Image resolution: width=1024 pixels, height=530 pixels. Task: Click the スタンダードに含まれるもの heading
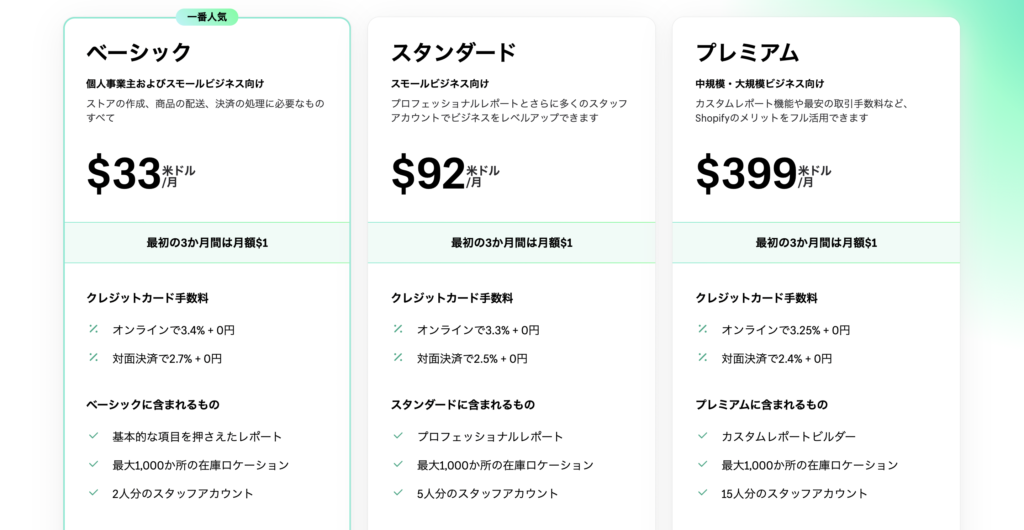coord(462,404)
